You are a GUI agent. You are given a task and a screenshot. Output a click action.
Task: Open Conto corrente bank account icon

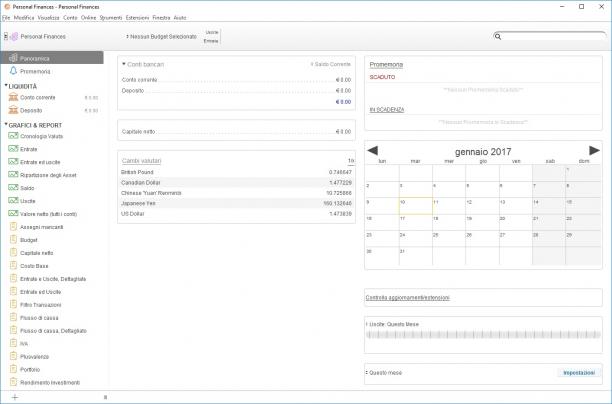pyautogui.click(x=13, y=97)
